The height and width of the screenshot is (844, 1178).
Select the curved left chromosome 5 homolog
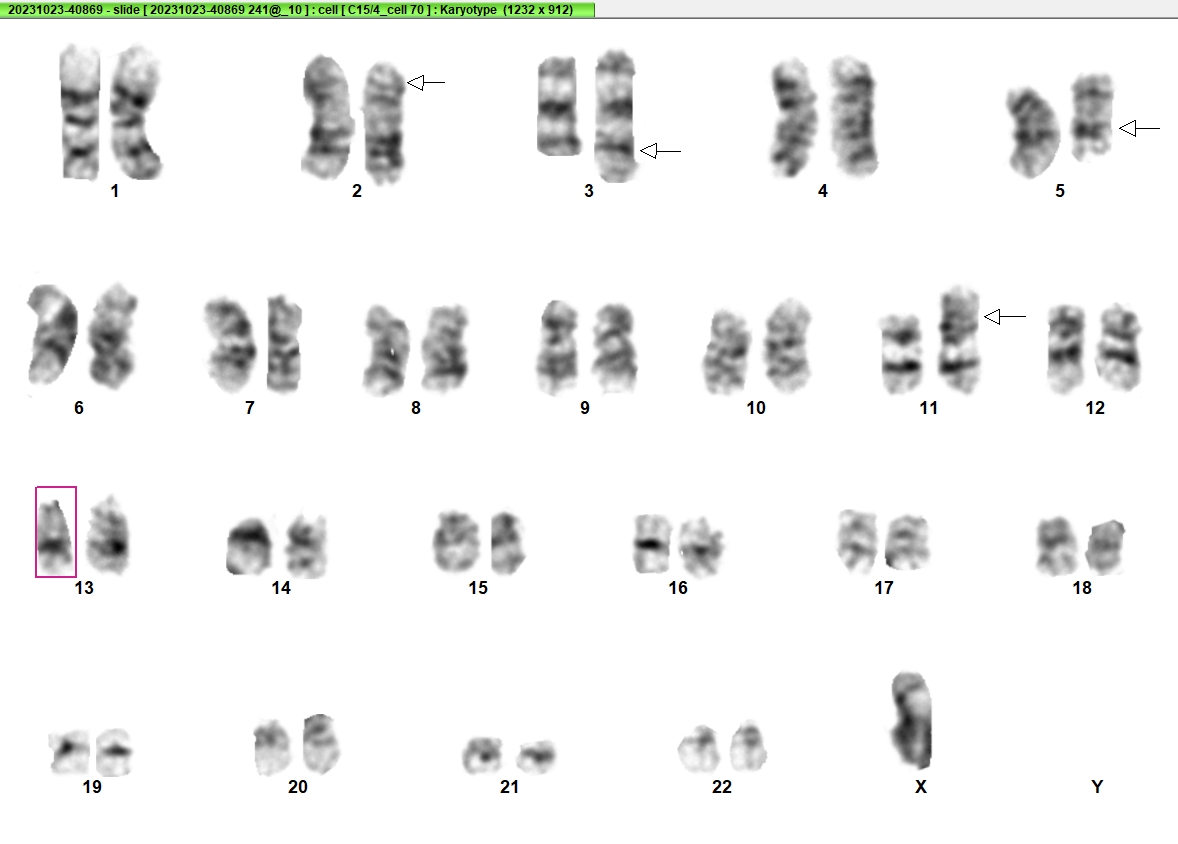pos(1033,132)
